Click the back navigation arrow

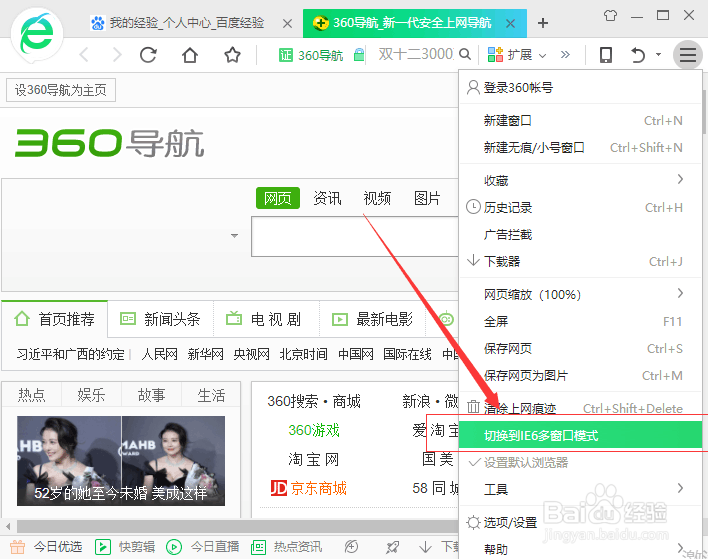click(84, 55)
